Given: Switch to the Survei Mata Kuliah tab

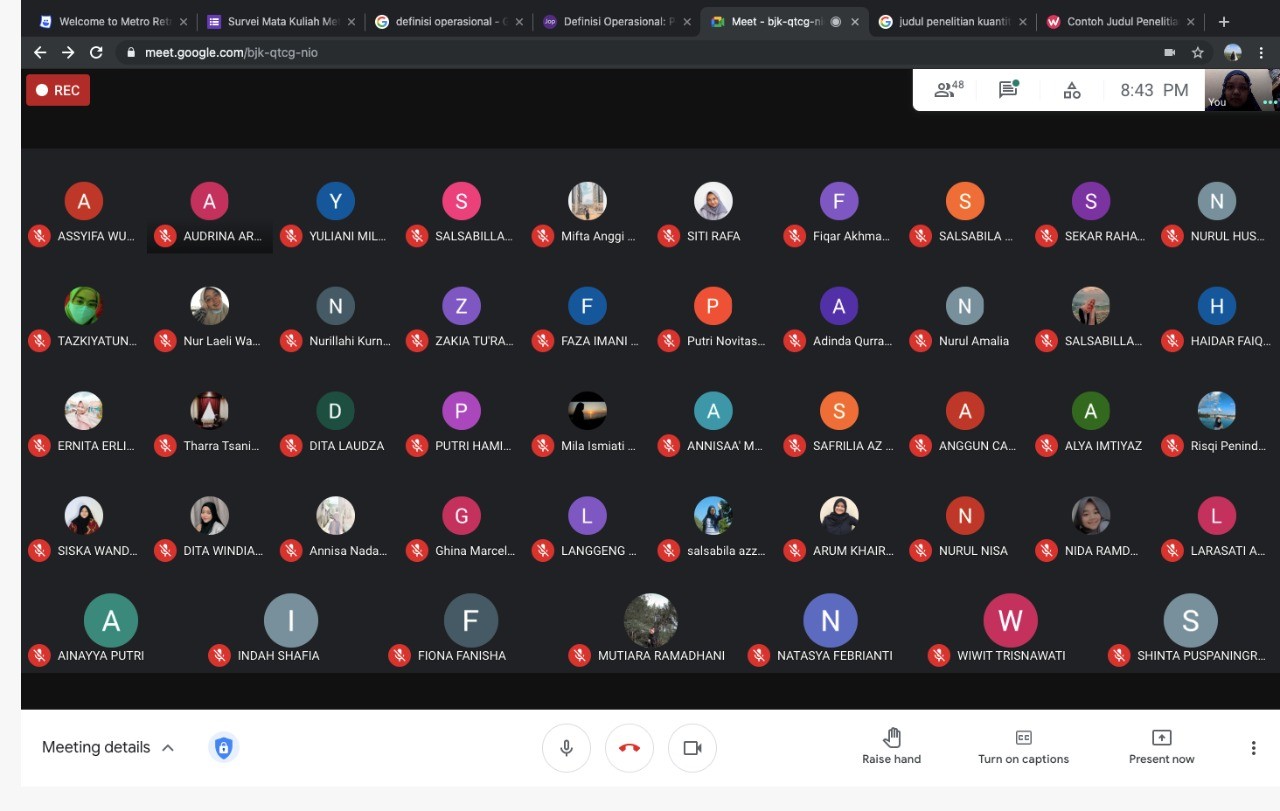Looking at the screenshot, I should point(279,21).
